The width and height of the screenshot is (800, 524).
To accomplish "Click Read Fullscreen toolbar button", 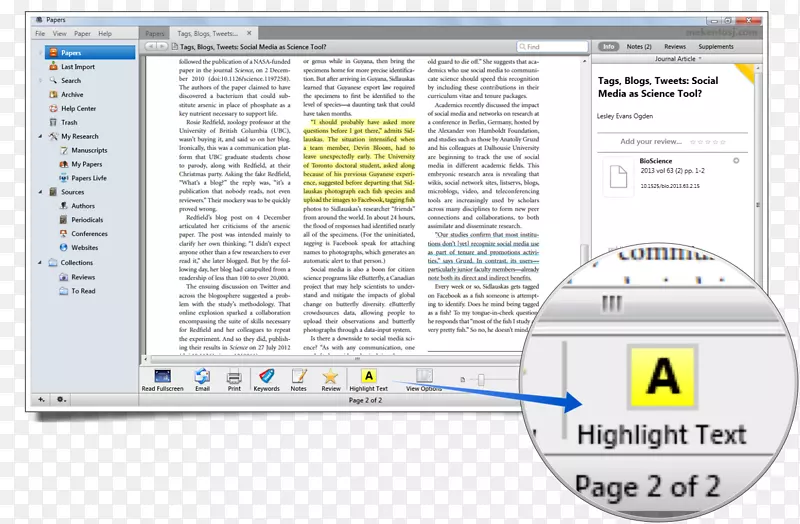I will tap(162, 381).
